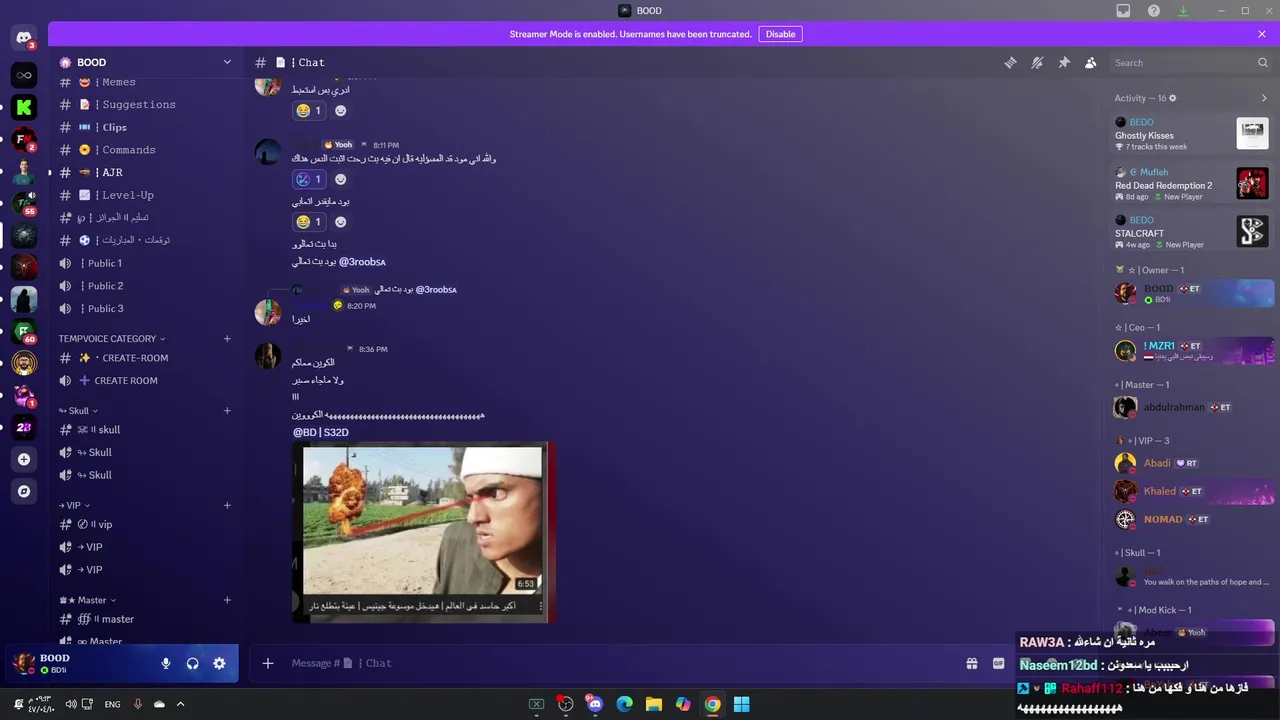1280x720 pixels.
Task: Open Windows Start button
Action: point(741,704)
